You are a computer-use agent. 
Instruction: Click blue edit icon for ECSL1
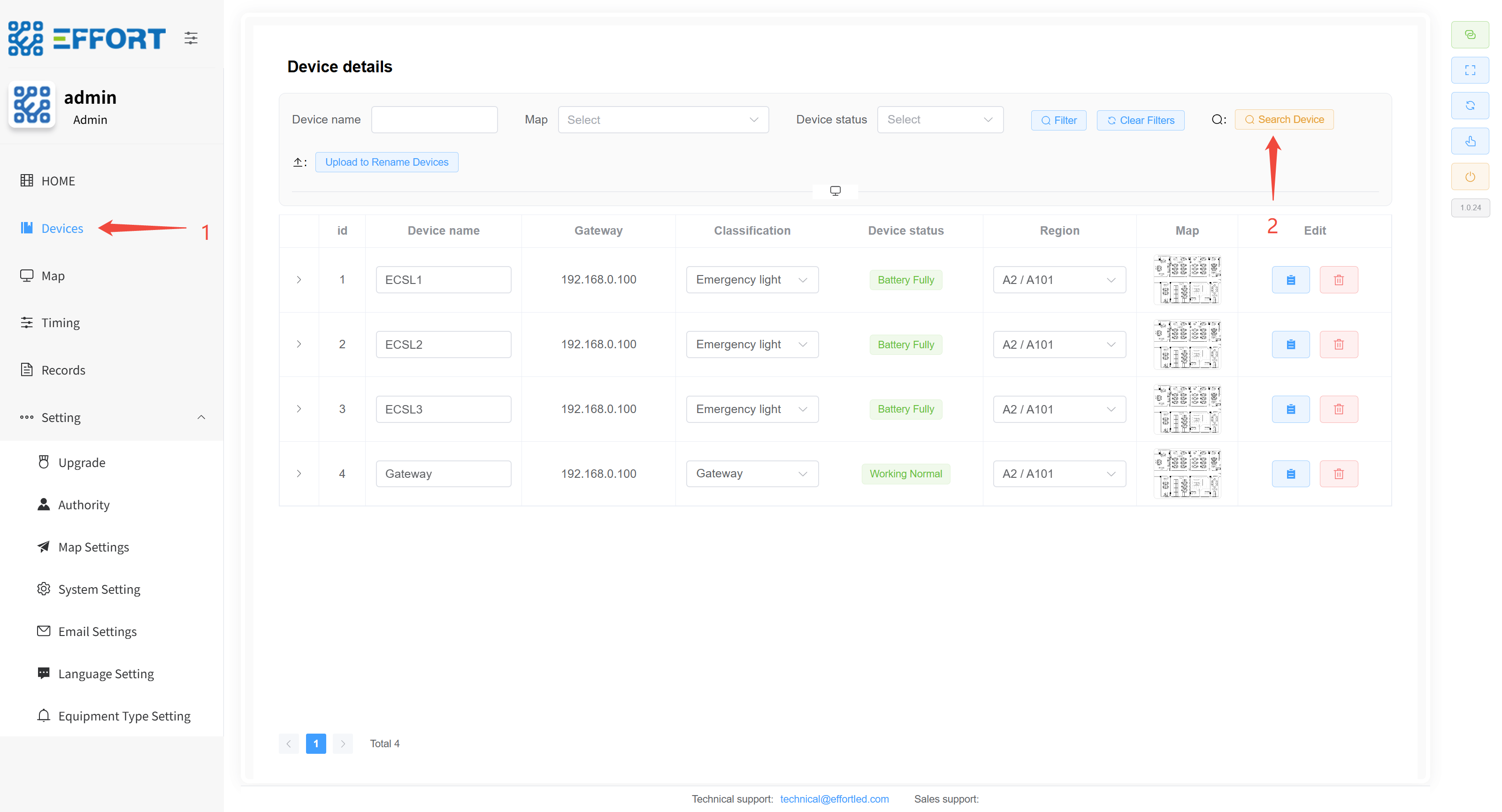tap(1290, 280)
